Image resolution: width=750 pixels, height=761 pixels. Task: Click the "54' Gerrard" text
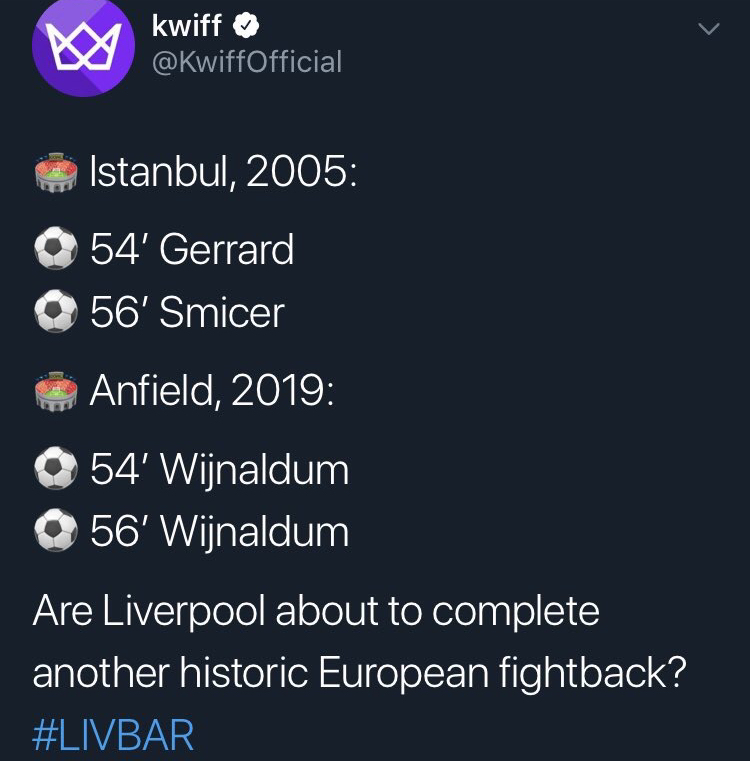(x=192, y=250)
